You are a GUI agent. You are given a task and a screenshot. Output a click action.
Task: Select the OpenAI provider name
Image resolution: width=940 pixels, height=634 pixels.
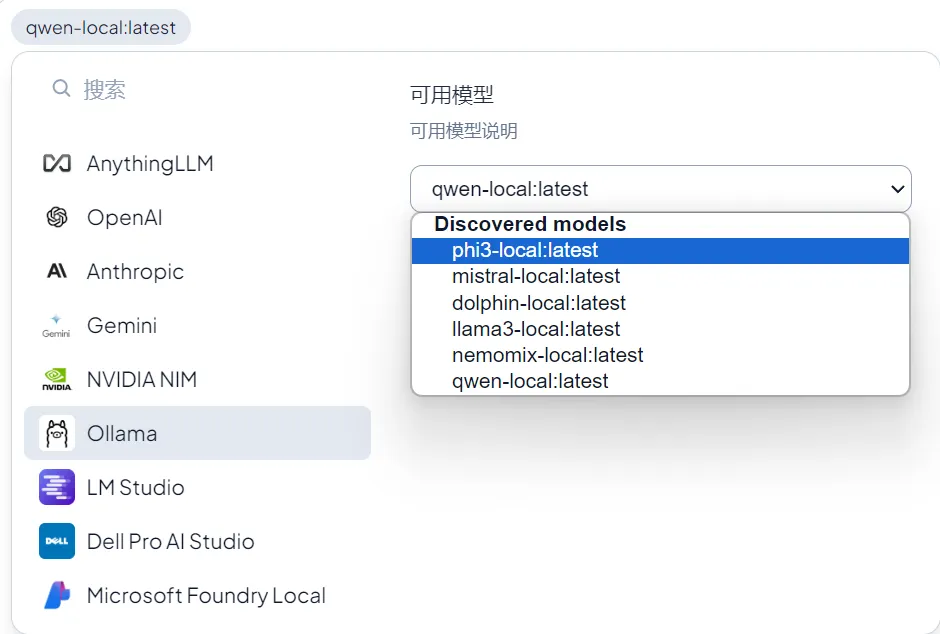pos(125,218)
